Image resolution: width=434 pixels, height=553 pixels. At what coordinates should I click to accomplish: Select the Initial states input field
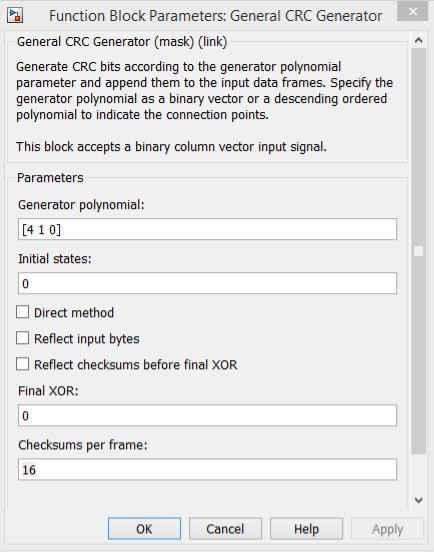click(x=207, y=283)
